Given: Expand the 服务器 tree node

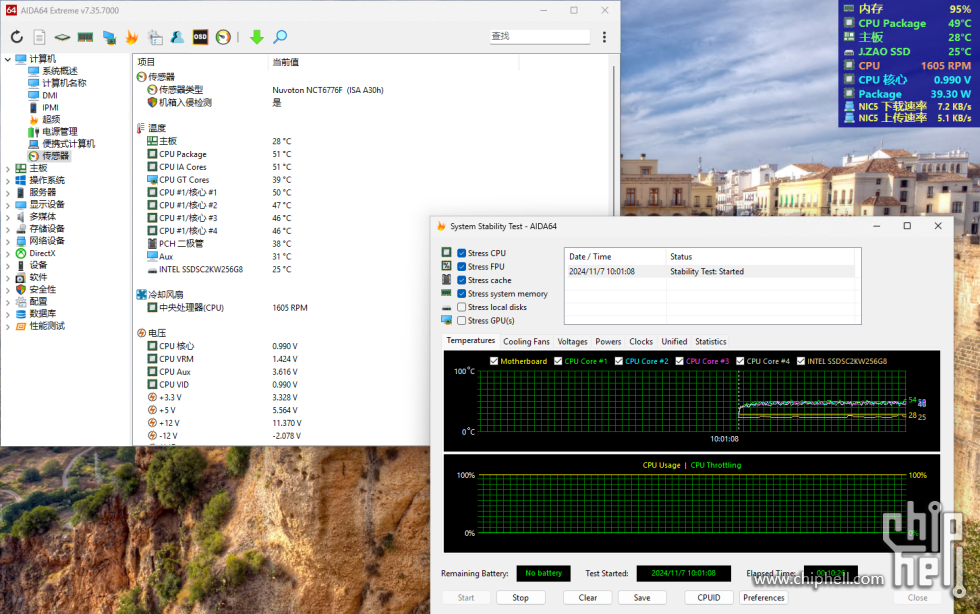Looking at the screenshot, I should [8, 193].
